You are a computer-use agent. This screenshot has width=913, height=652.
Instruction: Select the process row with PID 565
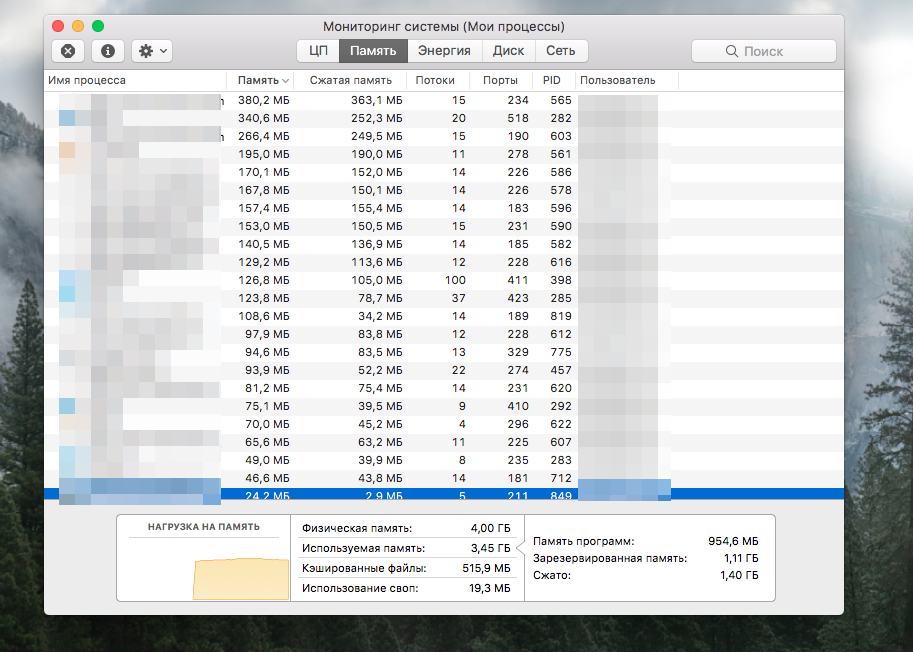coord(400,100)
